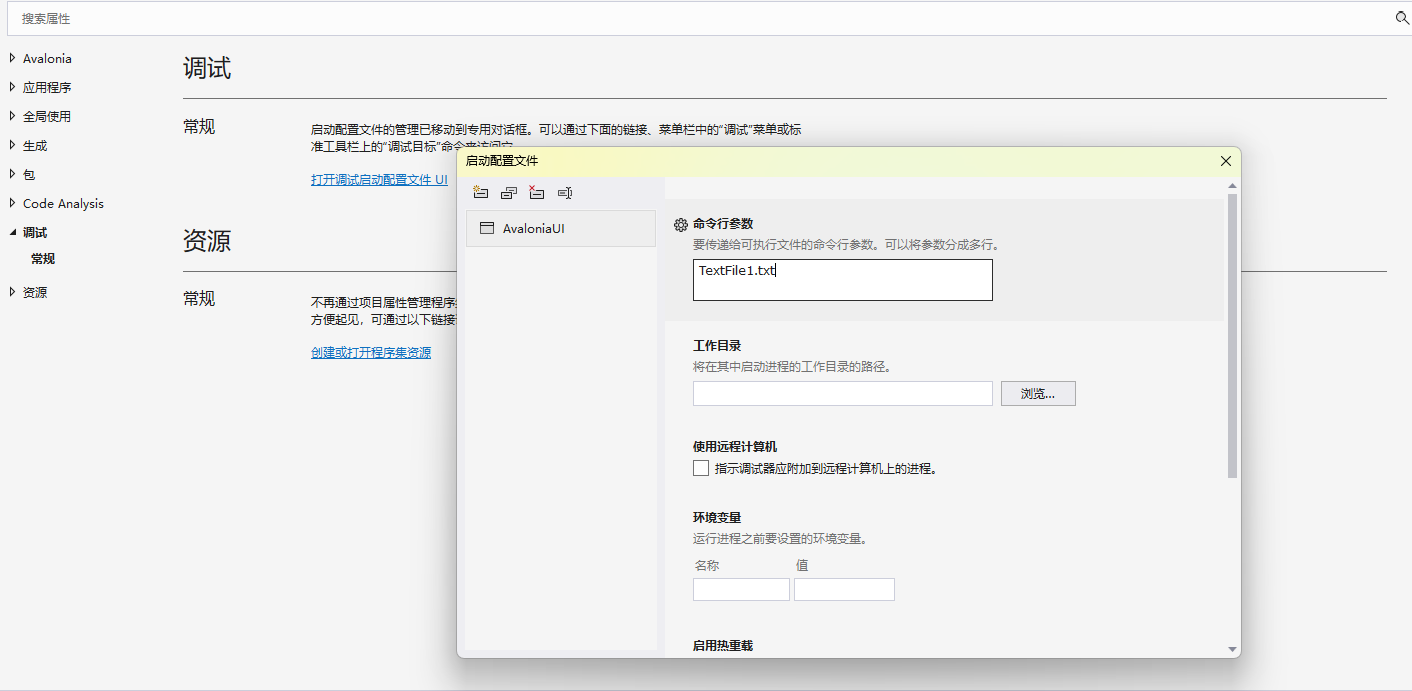This screenshot has height=691, width=1412.
Task: Open the 资源 sidebar category
Action: 35,292
